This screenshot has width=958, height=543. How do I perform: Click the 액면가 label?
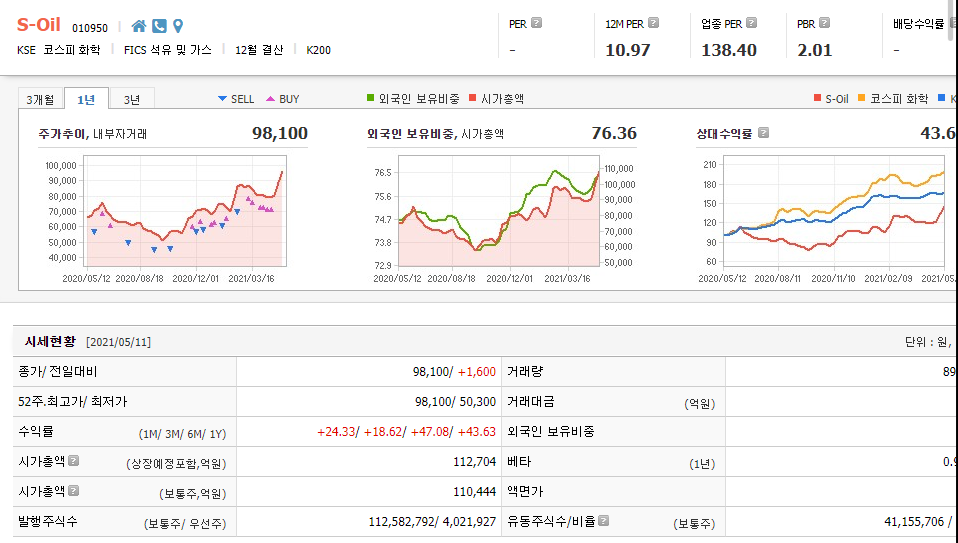tap(525, 491)
